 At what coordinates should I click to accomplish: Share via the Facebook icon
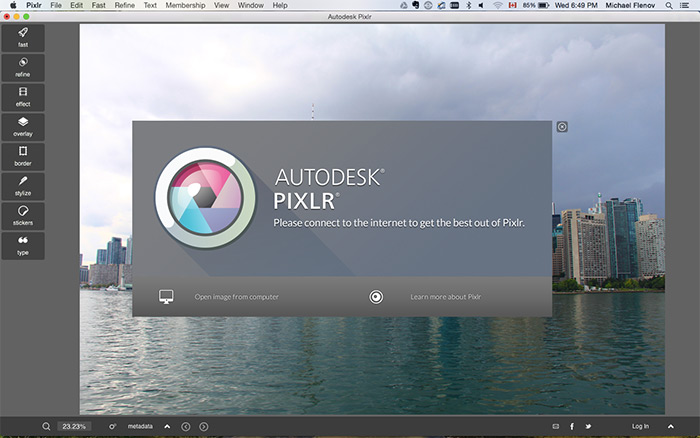[x=572, y=426]
